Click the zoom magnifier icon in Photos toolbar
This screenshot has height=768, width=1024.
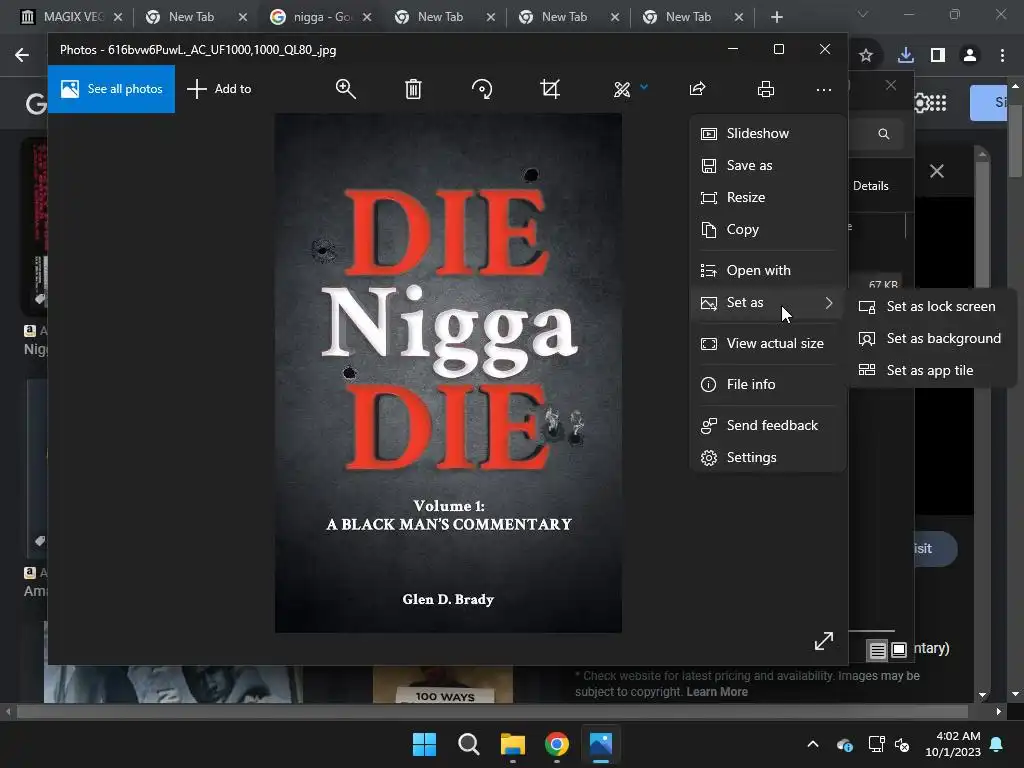[345, 89]
